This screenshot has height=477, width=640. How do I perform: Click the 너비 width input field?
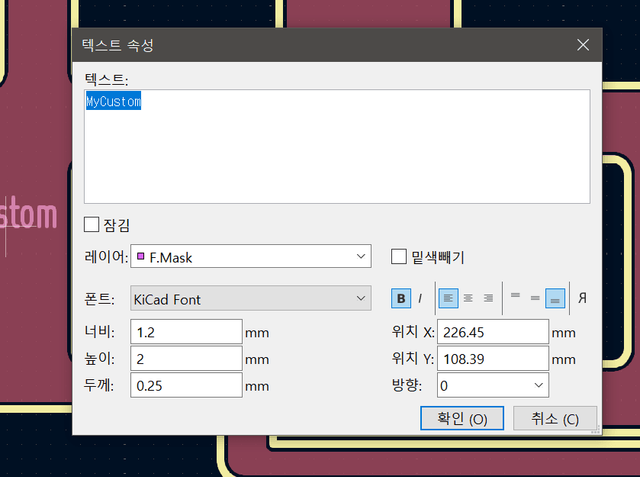(x=187, y=332)
